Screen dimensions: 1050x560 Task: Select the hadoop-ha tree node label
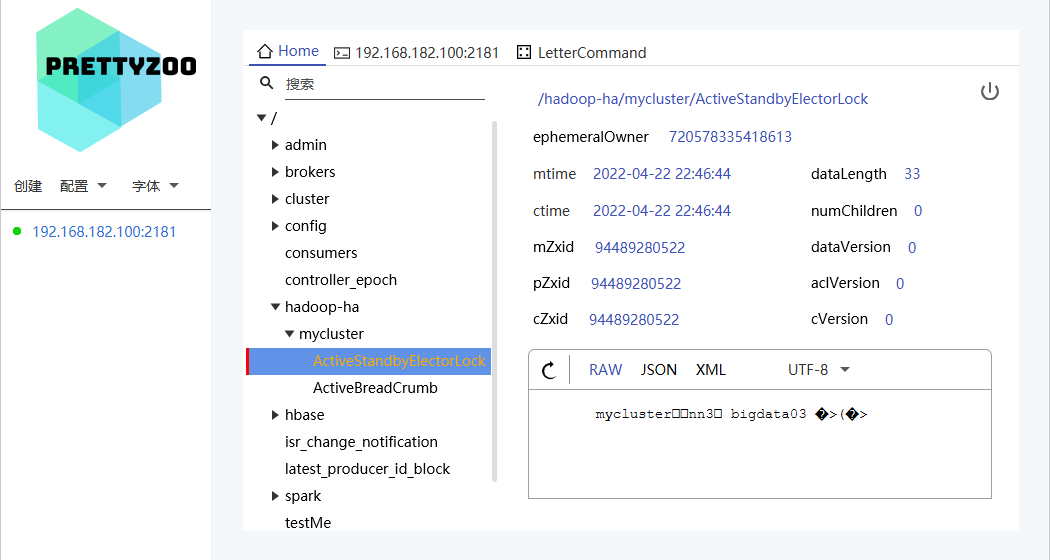pyautogui.click(x=321, y=307)
